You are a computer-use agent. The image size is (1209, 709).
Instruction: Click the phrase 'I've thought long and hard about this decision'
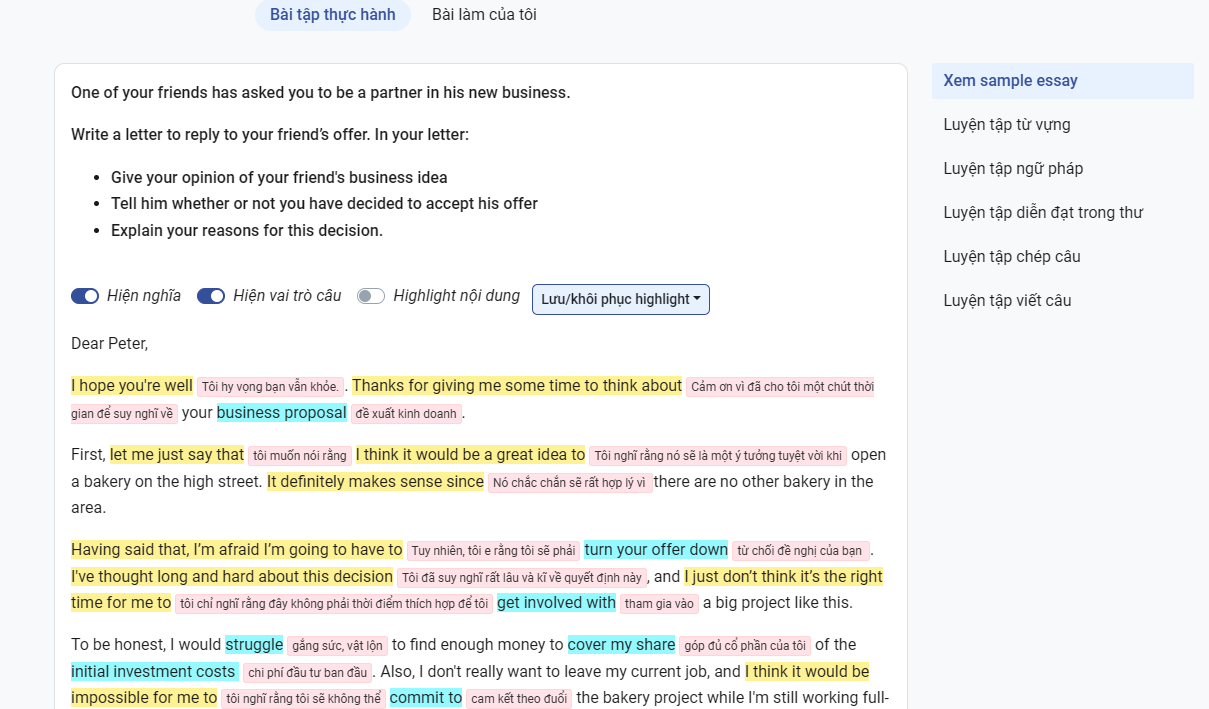[232, 577]
